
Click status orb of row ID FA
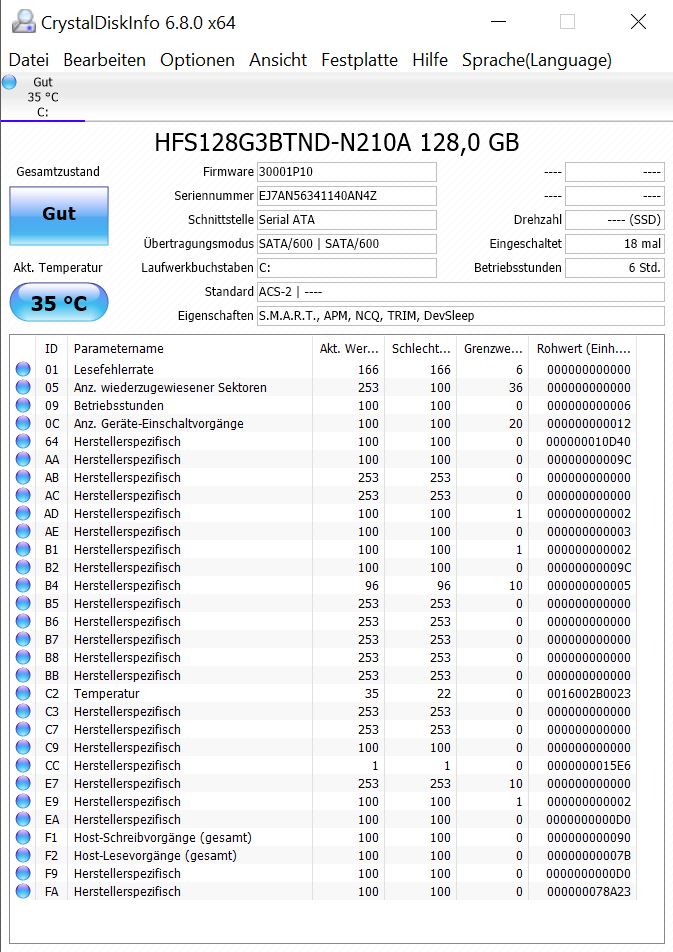23,891
